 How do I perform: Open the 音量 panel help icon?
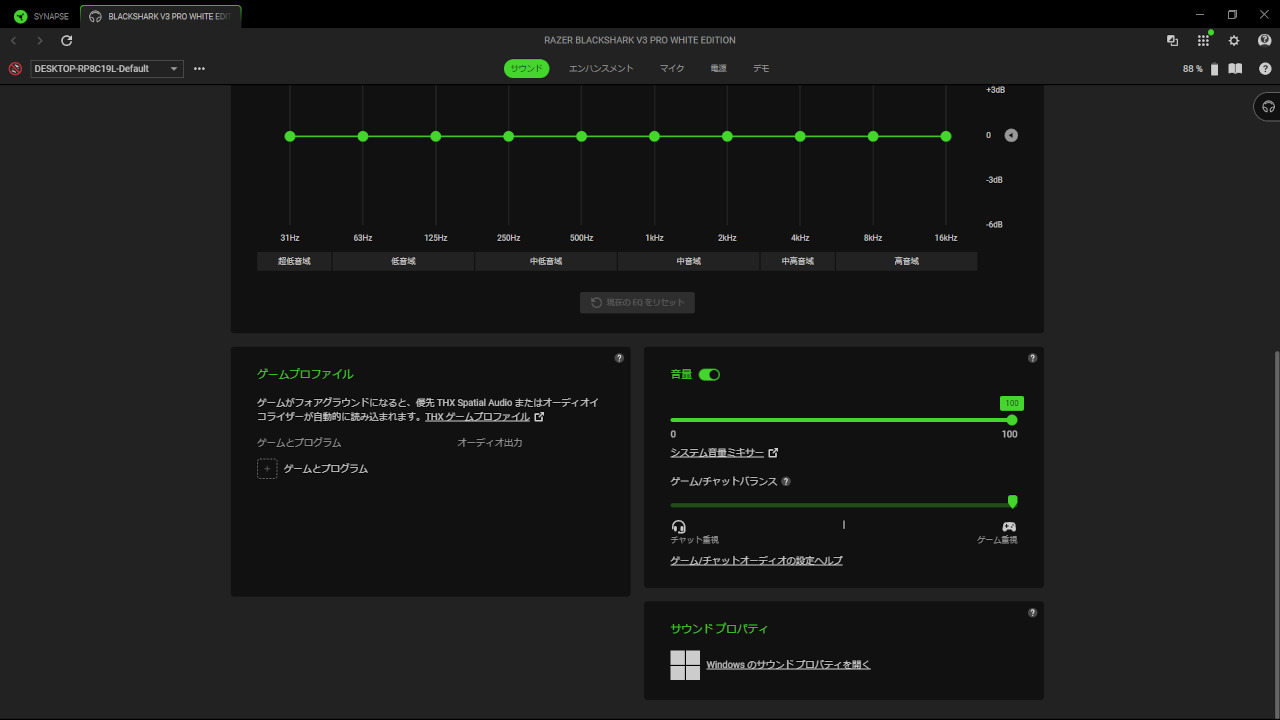pos(1032,358)
